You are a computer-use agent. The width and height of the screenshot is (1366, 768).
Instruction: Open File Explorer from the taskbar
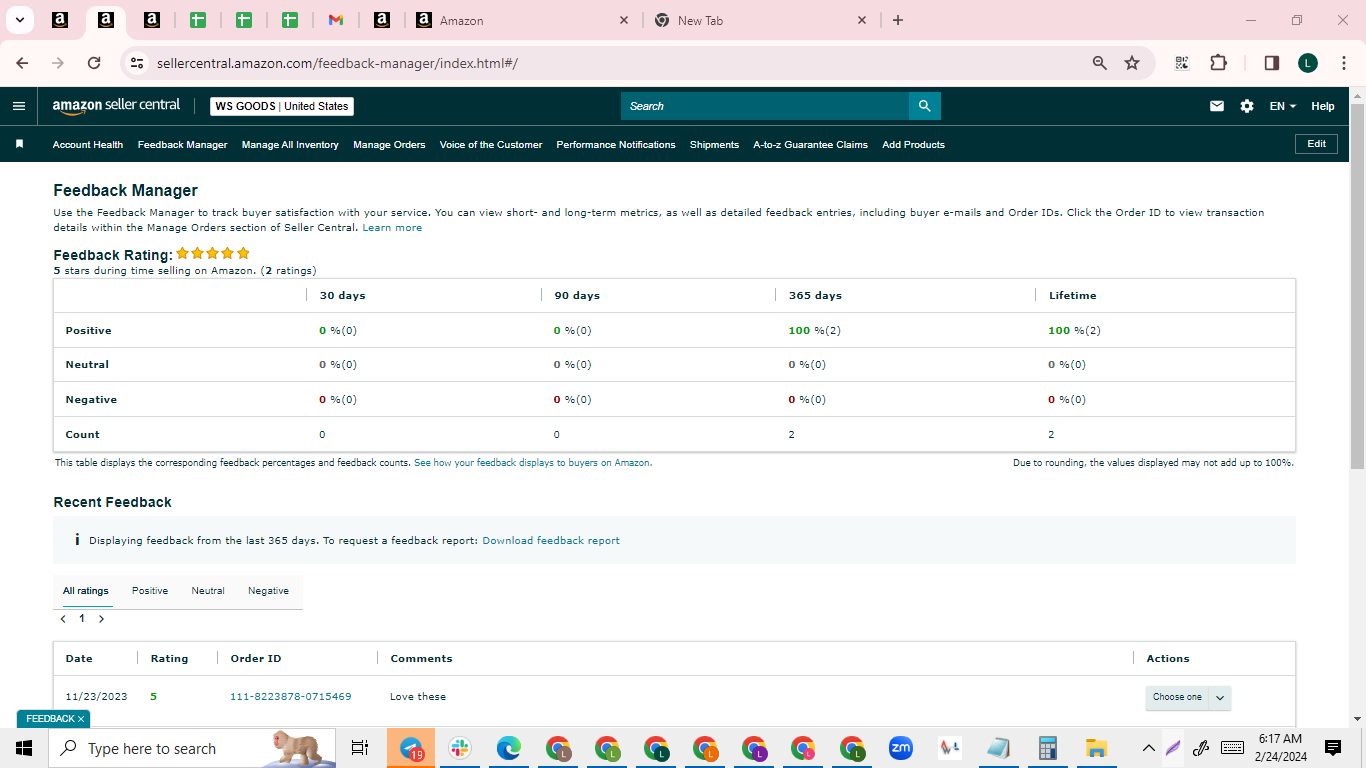pyautogui.click(x=1097, y=748)
